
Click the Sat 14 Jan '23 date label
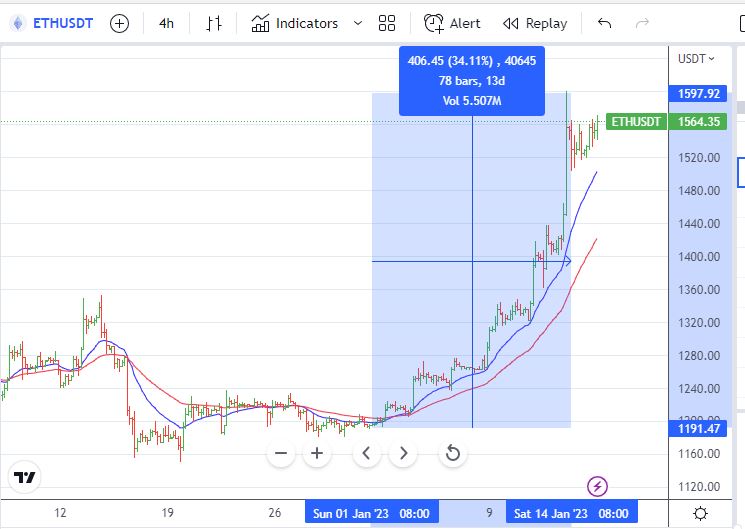click(x=572, y=514)
